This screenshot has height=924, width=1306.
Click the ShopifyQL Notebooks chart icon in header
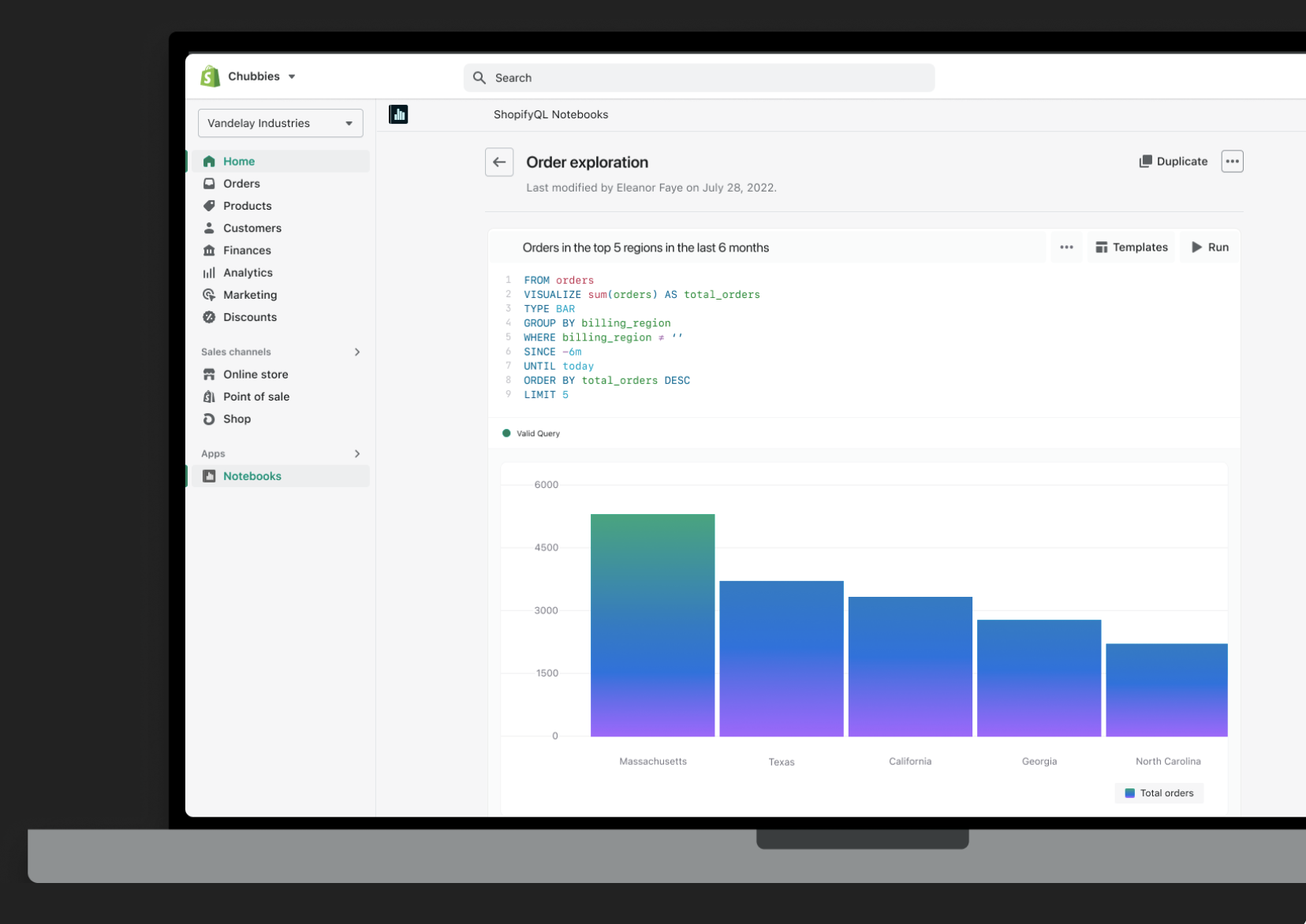[398, 114]
